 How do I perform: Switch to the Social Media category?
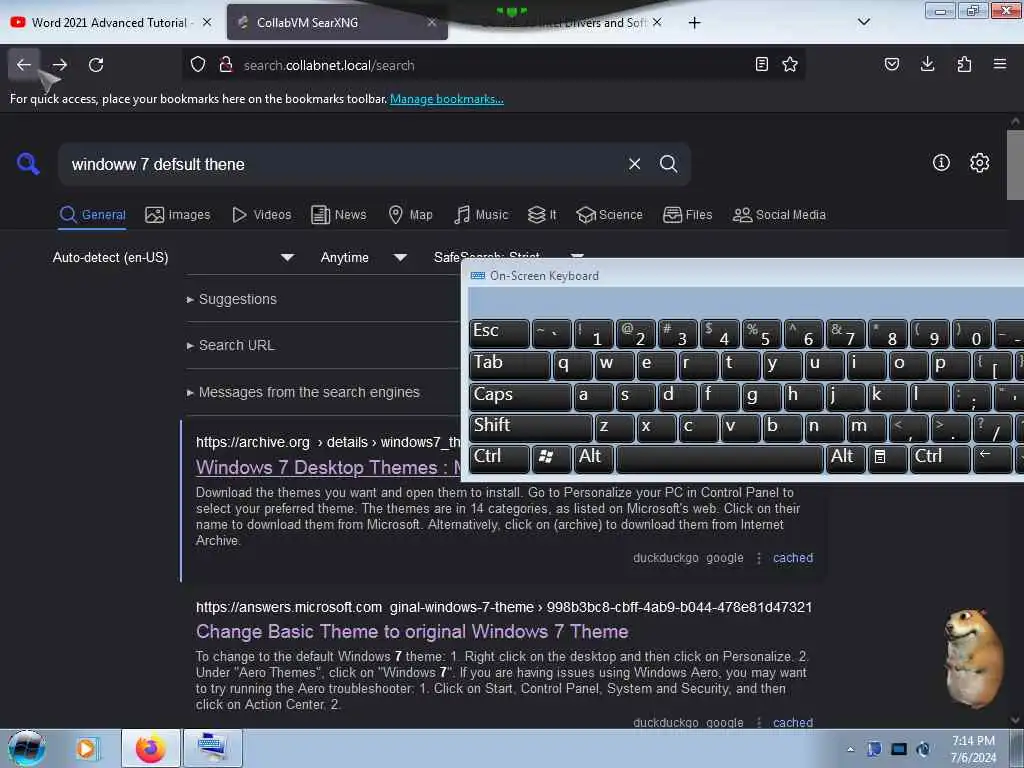(x=779, y=215)
